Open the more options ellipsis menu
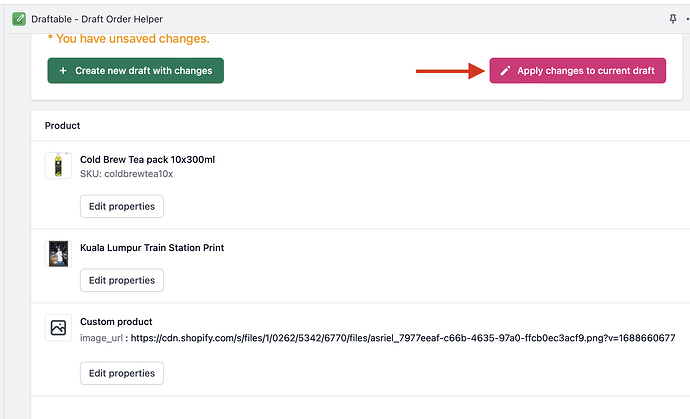690x419 pixels. click(687, 19)
